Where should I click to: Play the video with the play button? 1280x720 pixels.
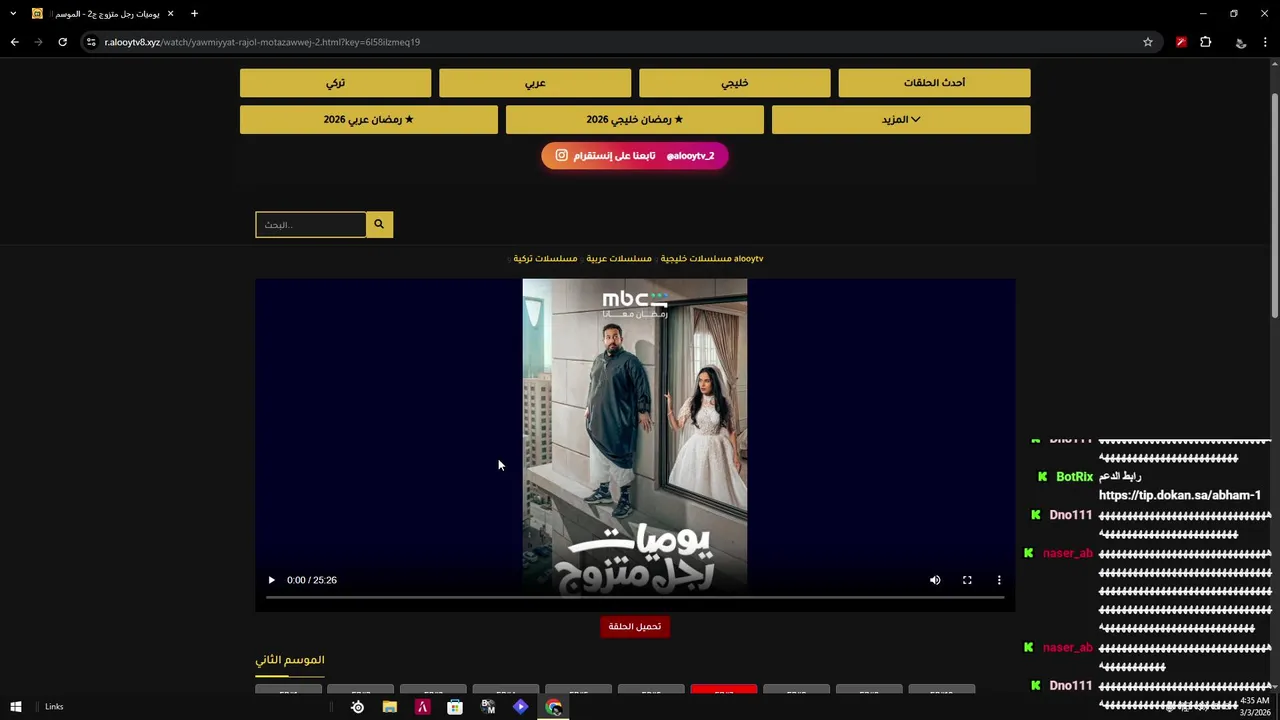[271, 580]
